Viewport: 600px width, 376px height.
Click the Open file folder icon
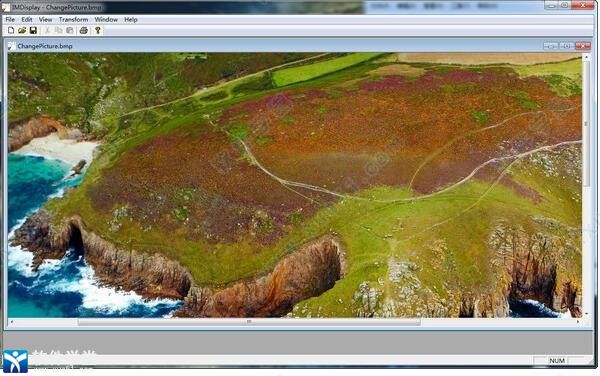tap(22, 30)
